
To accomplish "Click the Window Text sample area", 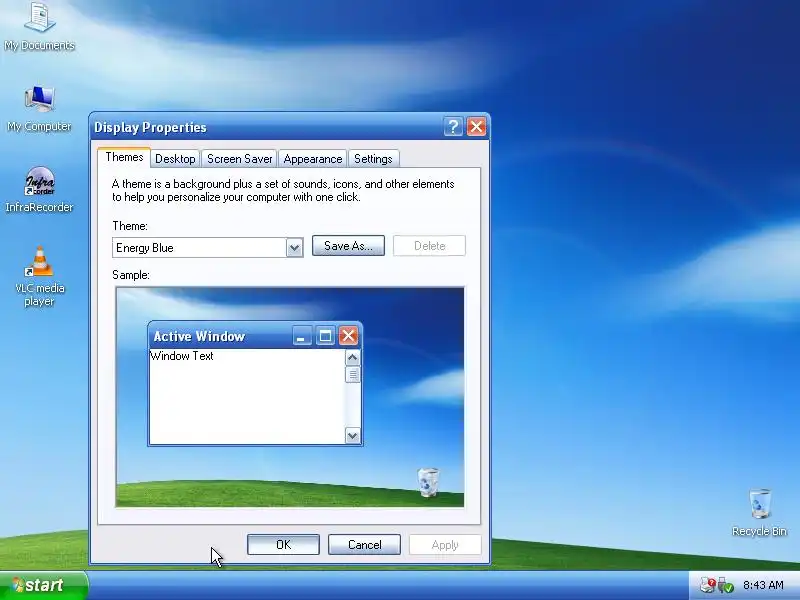I will pos(247,397).
